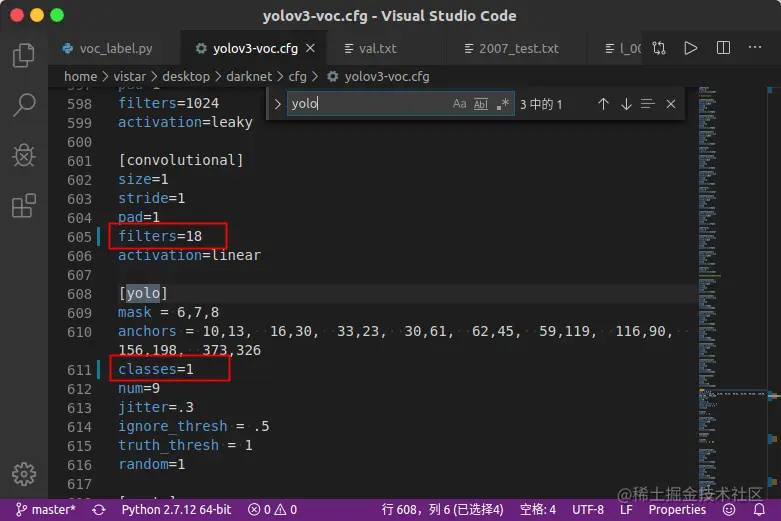781x521 pixels.
Task: Click the random=1 line
Action: tap(151, 464)
